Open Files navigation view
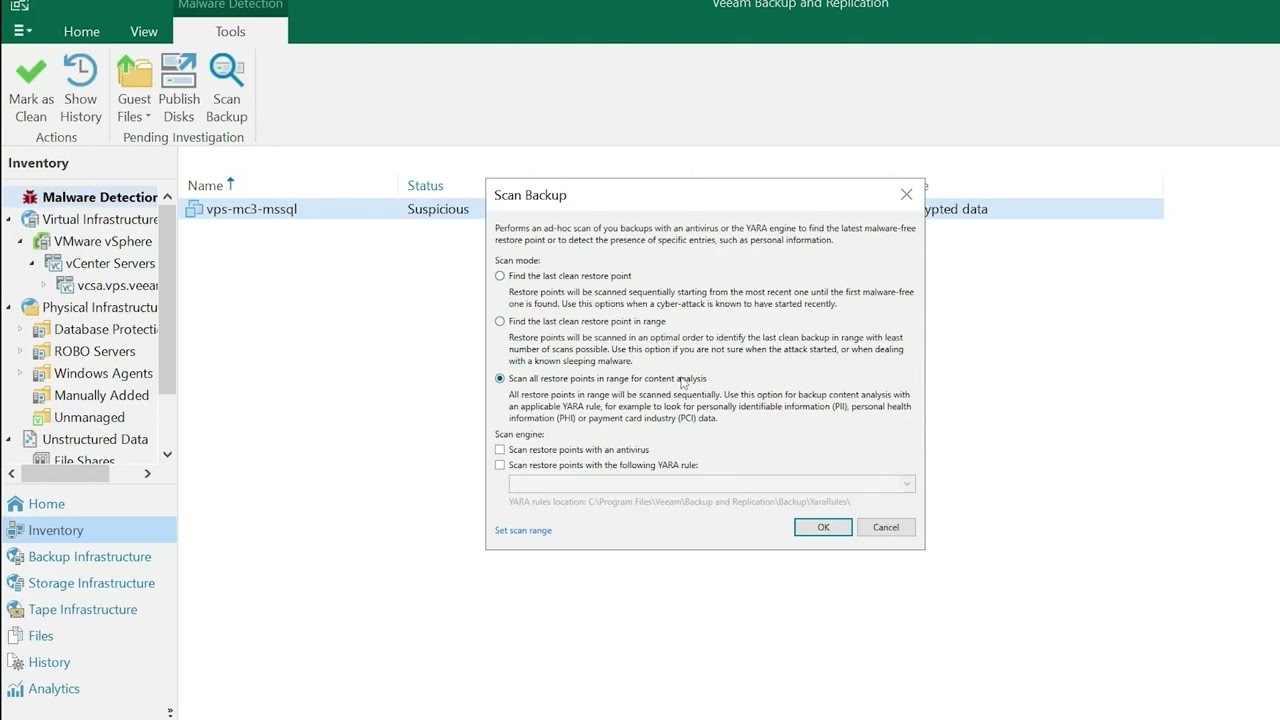 pyautogui.click(x=88, y=635)
